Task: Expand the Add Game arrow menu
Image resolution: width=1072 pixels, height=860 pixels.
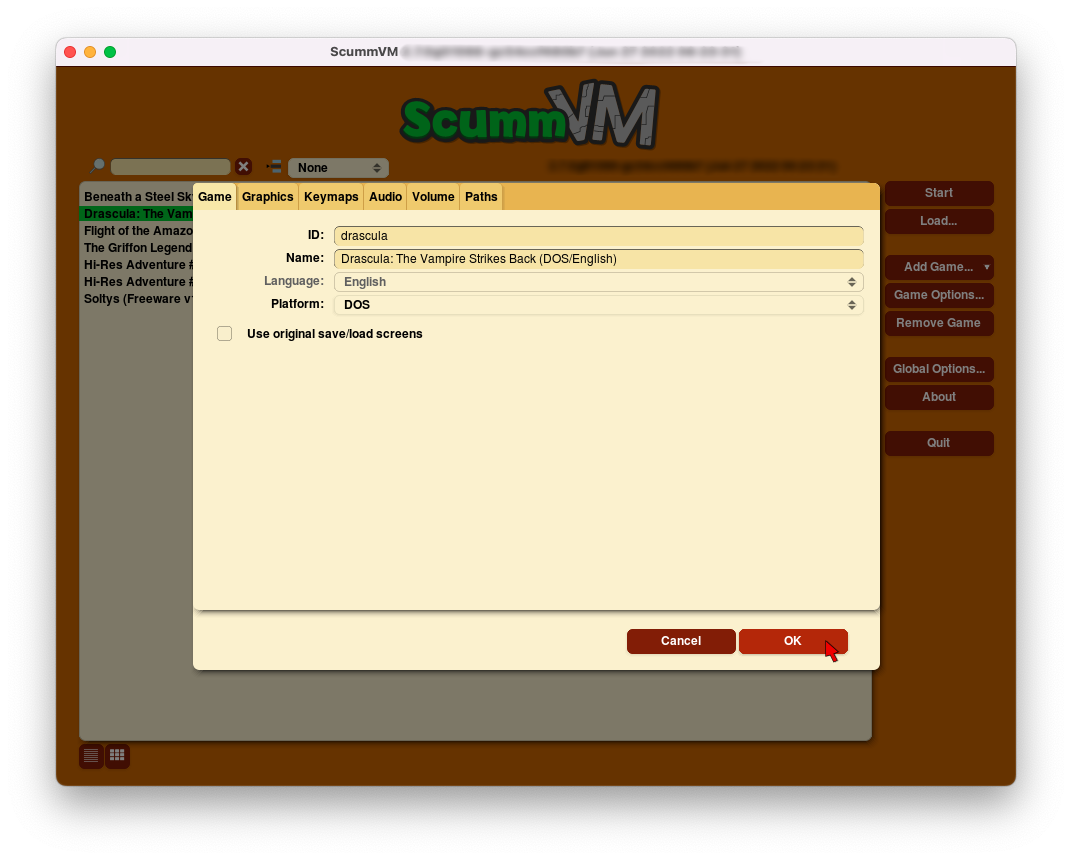Action: [987, 267]
